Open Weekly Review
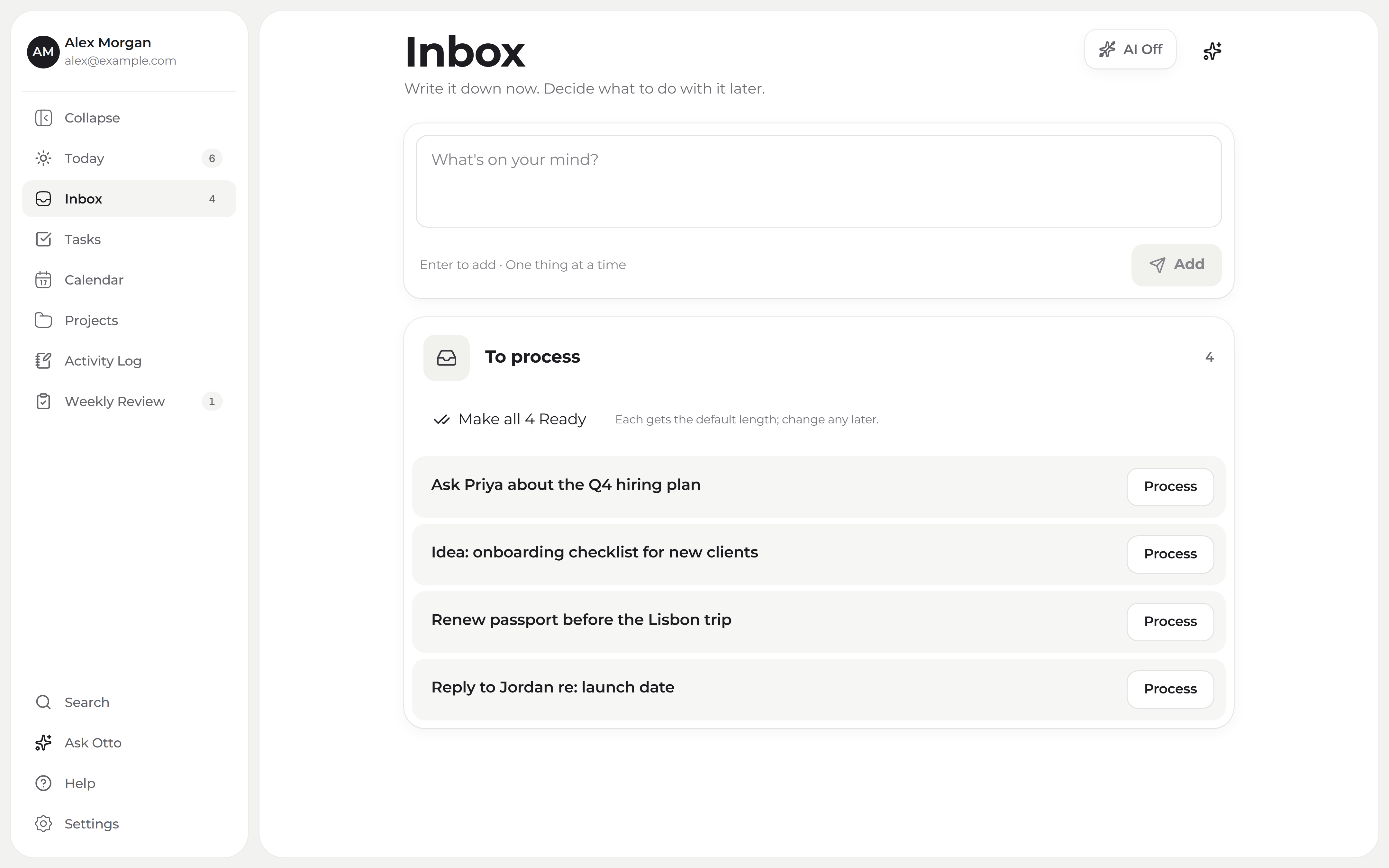 (x=129, y=401)
